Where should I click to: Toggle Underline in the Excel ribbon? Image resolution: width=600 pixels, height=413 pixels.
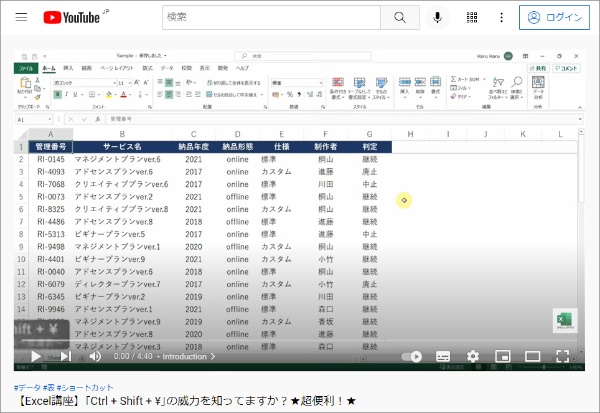tap(75, 94)
